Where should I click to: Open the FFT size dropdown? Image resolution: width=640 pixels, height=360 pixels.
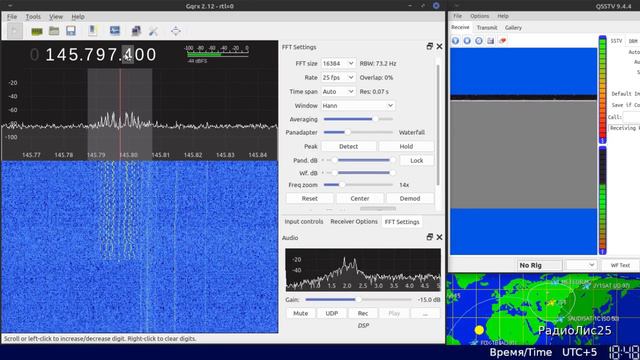tap(338, 64)
